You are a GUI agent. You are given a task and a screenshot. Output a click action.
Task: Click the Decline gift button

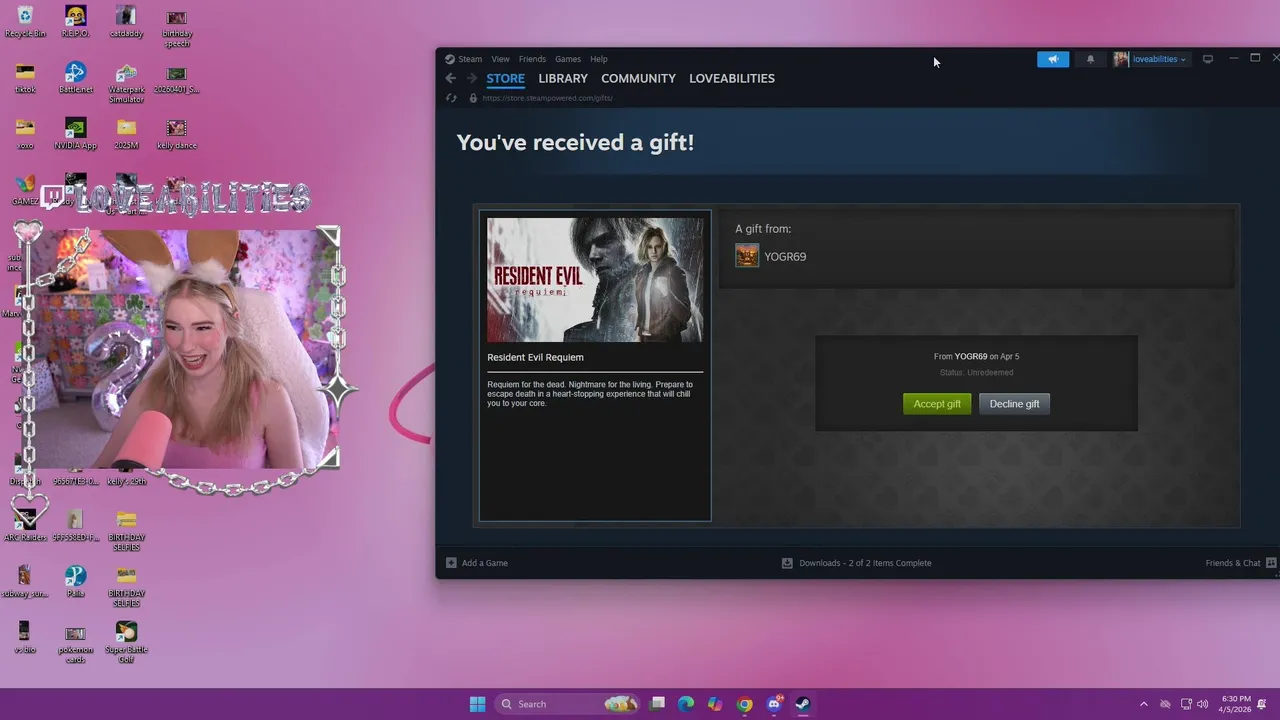[1014, 404]
